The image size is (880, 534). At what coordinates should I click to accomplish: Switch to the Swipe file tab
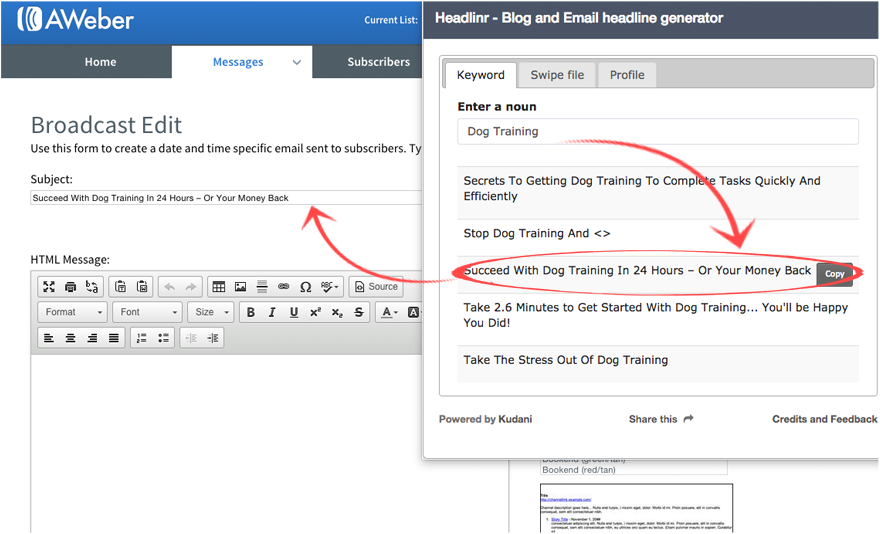click(x=557, y=75)
